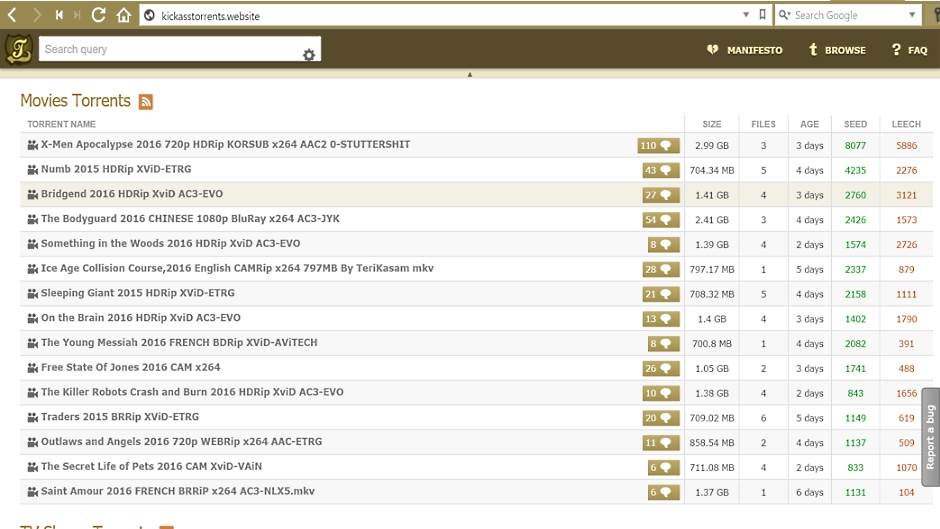Open the Browse menu item

[x=837, y=50]
